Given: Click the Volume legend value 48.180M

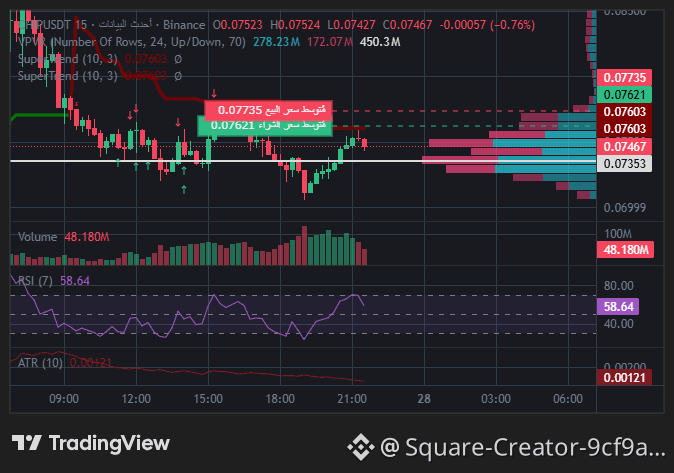Looking at the screenshot, I should pos(87,237).
